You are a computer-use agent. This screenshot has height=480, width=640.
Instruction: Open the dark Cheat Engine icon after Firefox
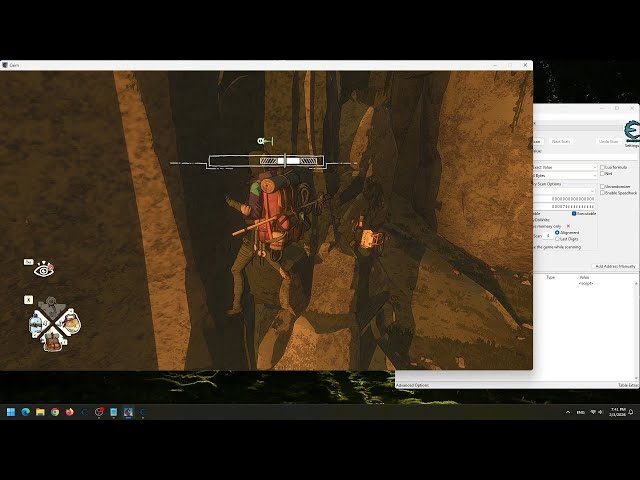(x=84, y=412)
